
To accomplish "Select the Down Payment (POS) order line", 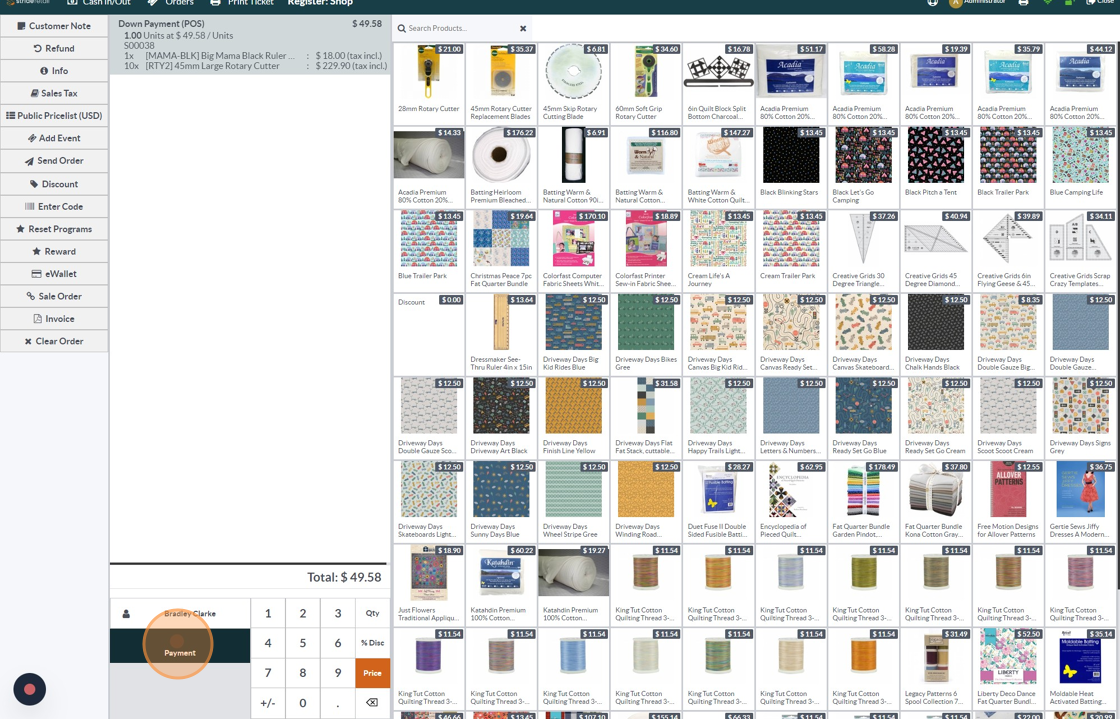I will click(250, 44).
